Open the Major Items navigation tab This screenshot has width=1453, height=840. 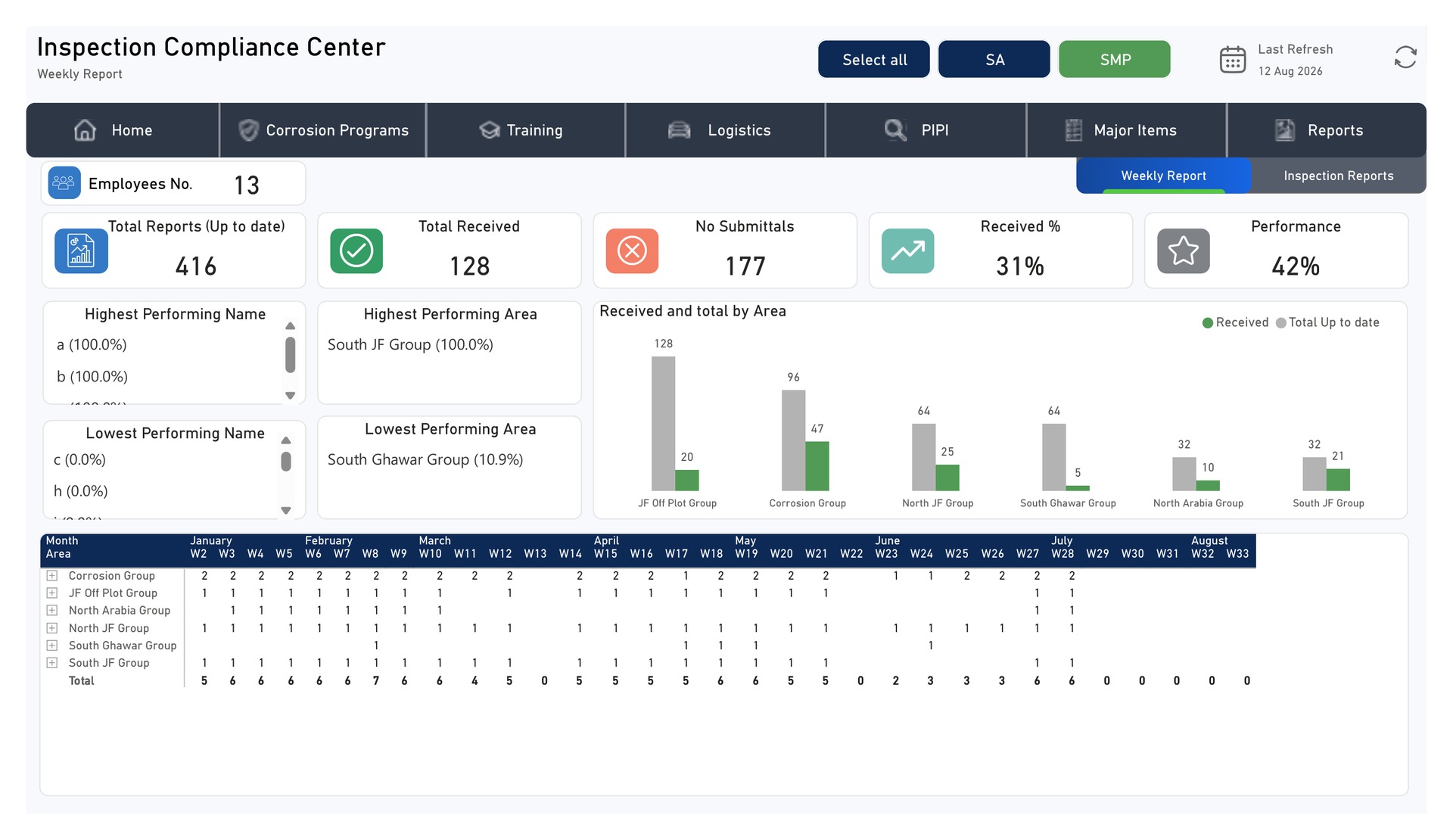point(1127,130)
